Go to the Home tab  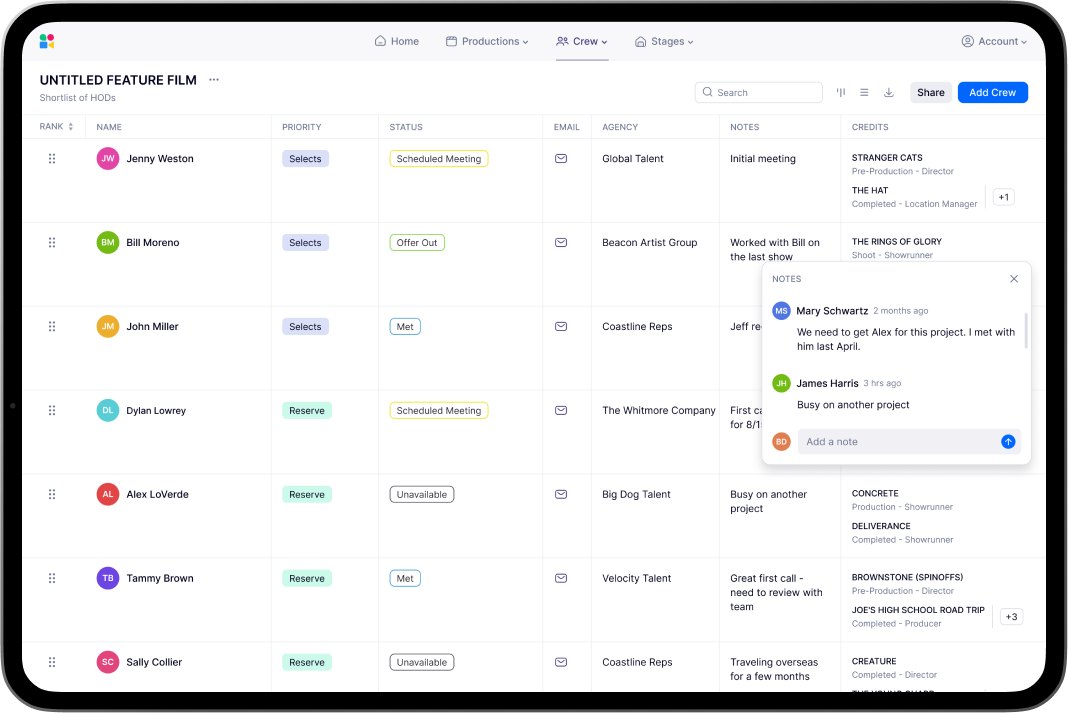click(397, 41)
